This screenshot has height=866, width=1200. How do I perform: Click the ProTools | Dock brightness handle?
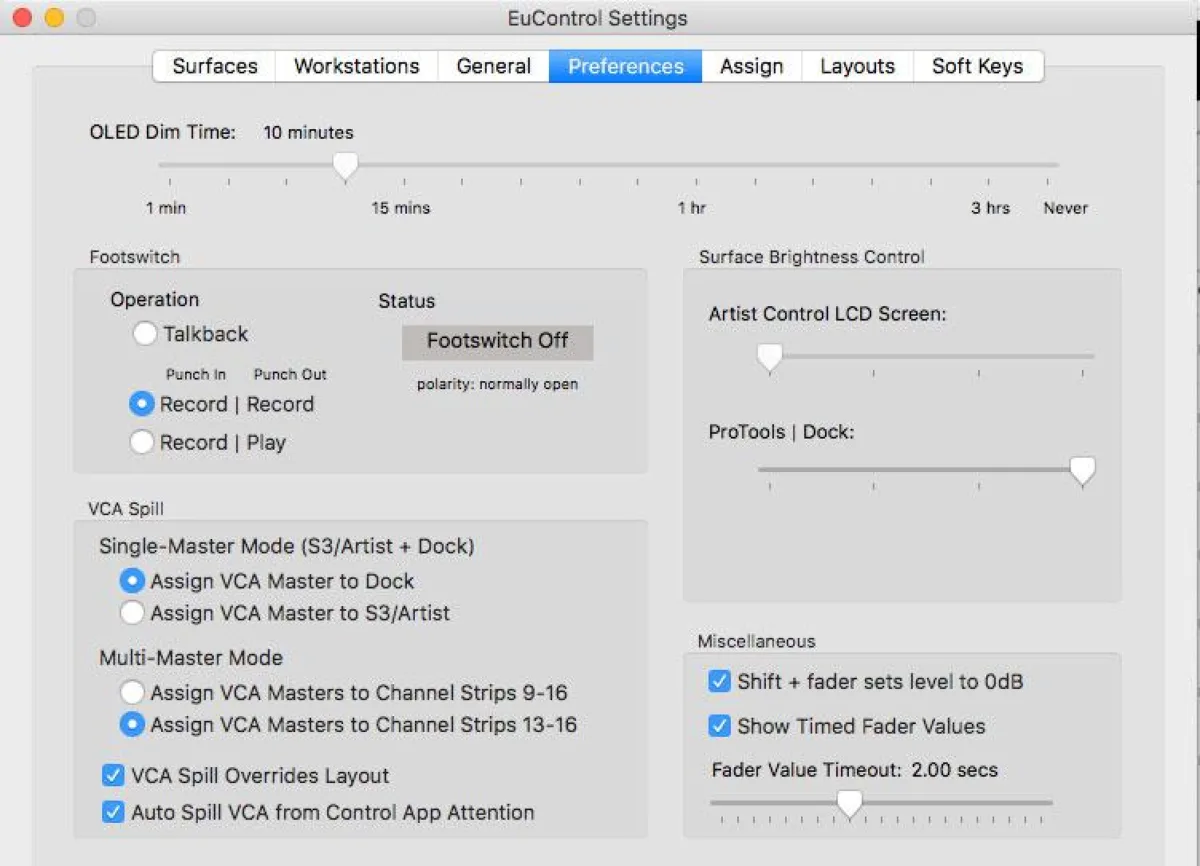[1082, 470]
